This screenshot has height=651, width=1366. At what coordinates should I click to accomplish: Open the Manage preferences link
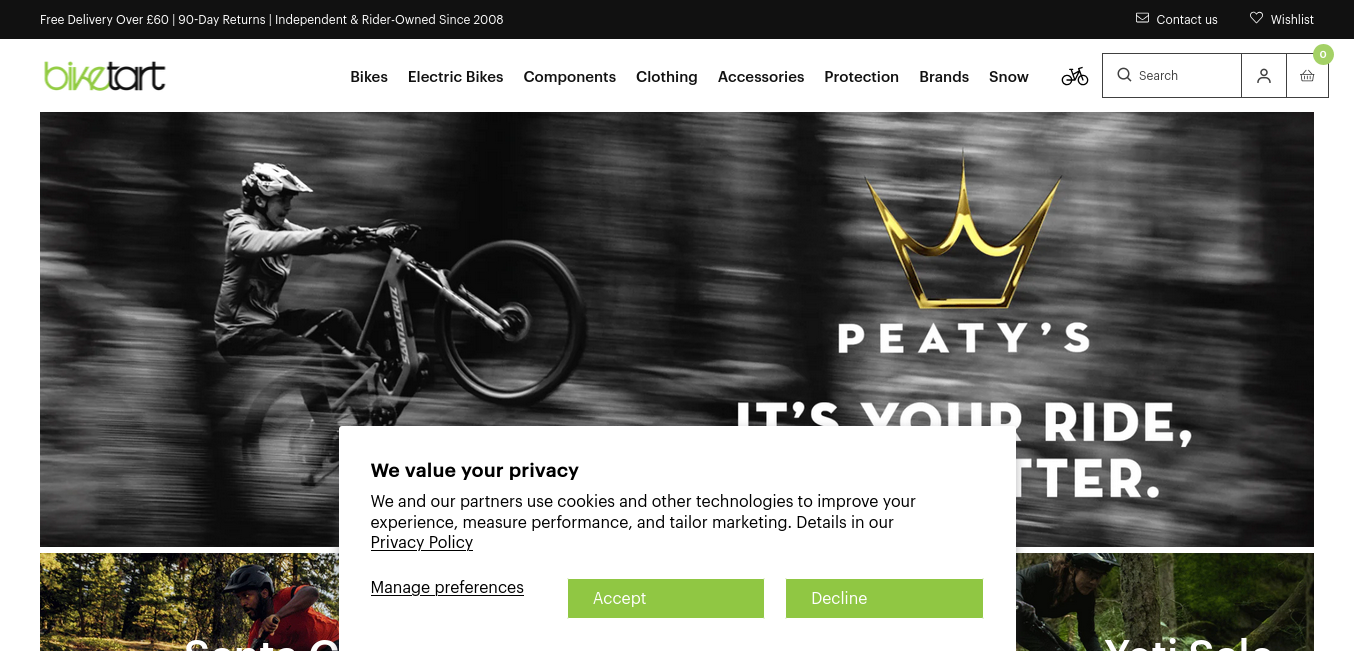pos(447,587)
